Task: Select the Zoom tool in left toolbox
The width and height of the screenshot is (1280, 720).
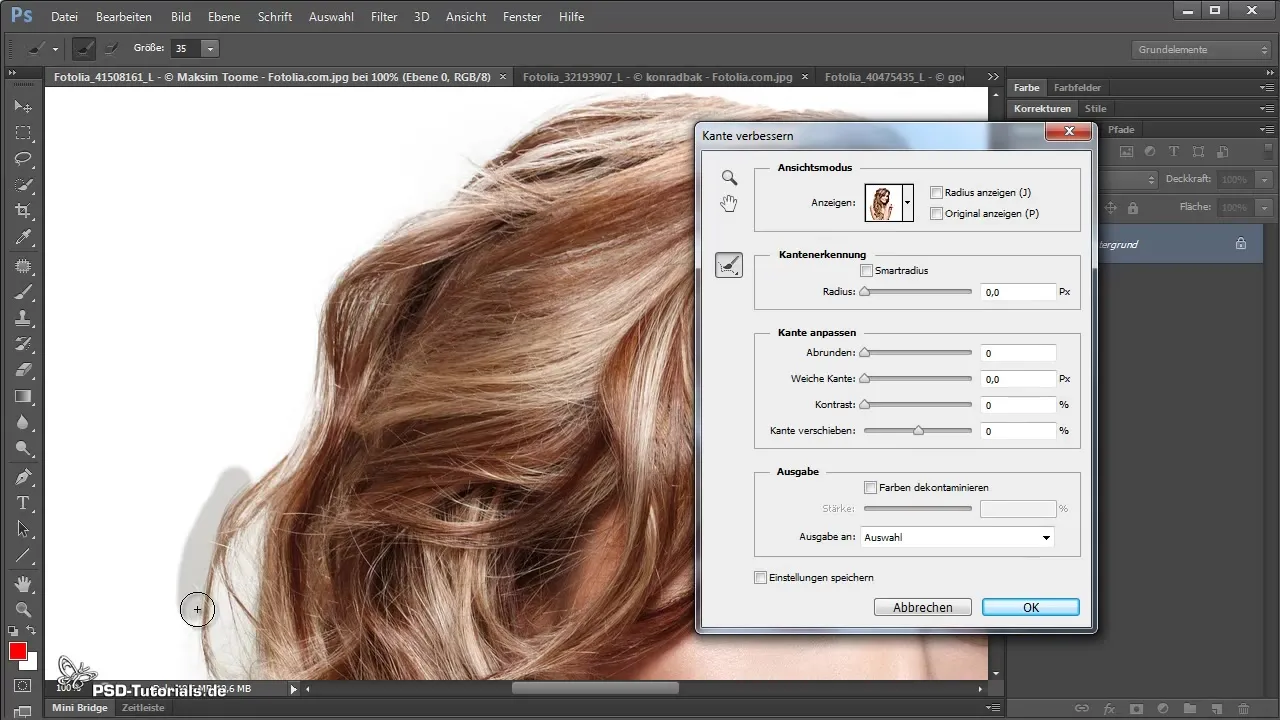Action: tap(23, 609)
